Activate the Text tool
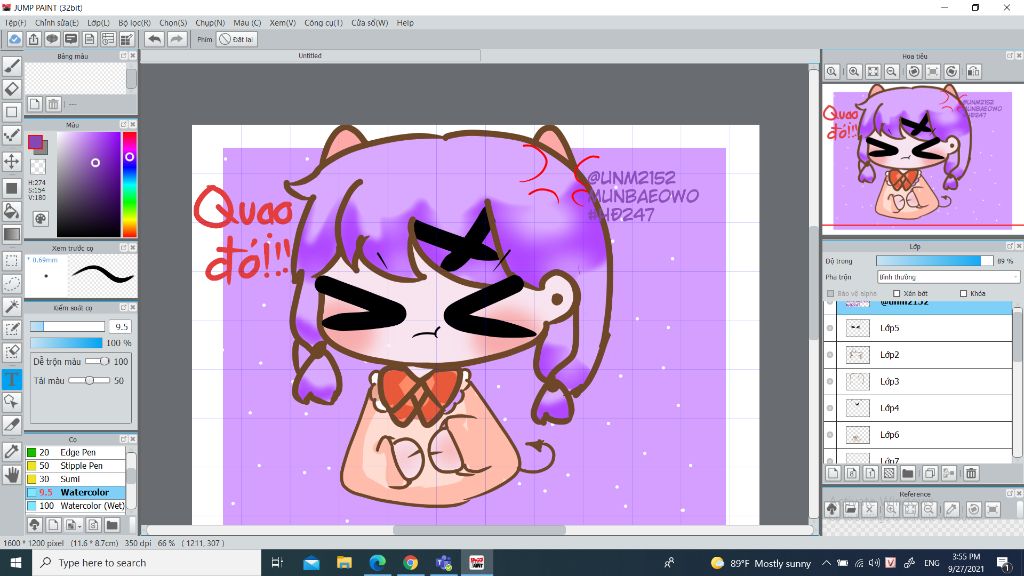 click(x=12, y=379)
